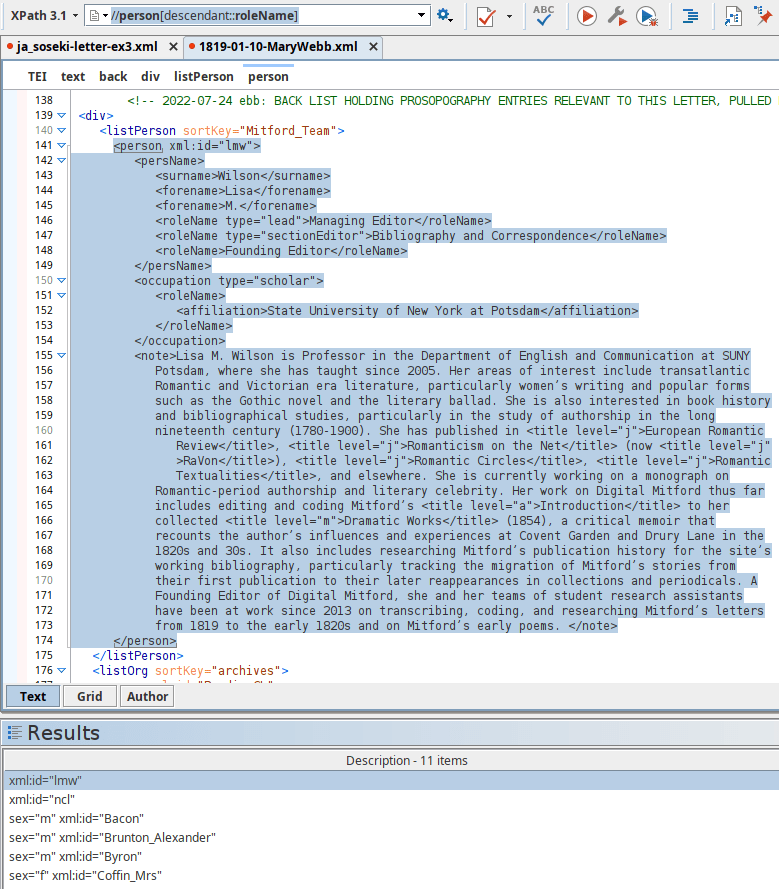Close the ja_soseki-letter-ex3.xml tab
Screen dimensions: 779x889
click(x=173, y=46)
